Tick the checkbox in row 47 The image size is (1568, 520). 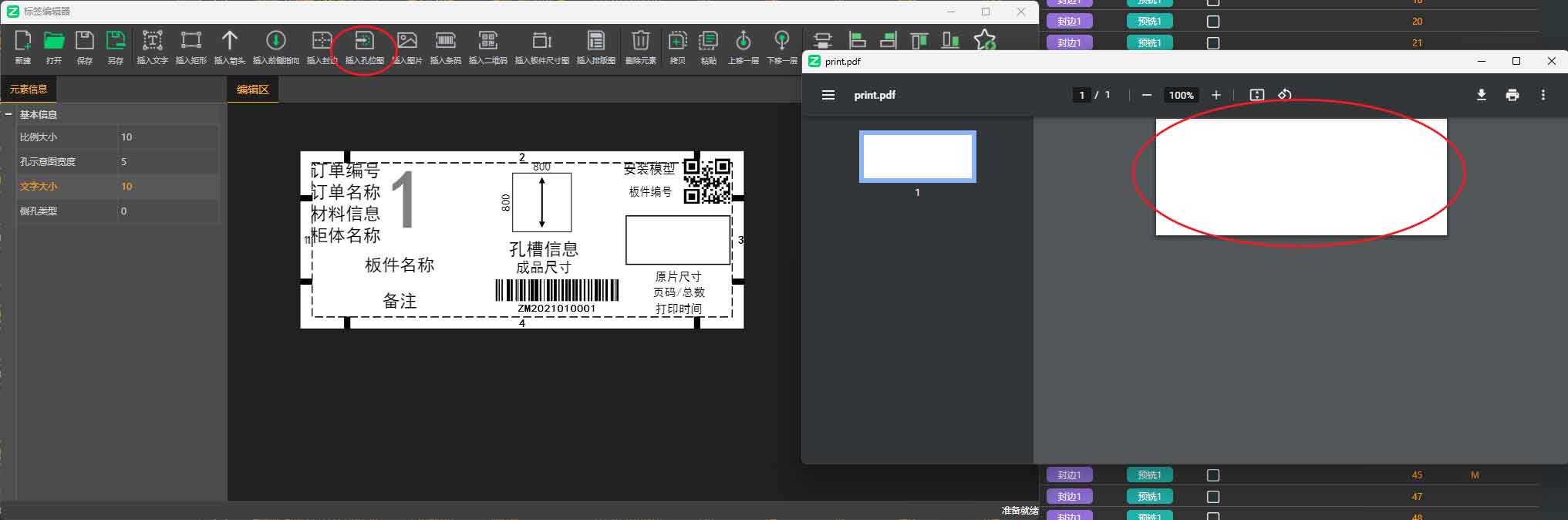(1213, 497)
